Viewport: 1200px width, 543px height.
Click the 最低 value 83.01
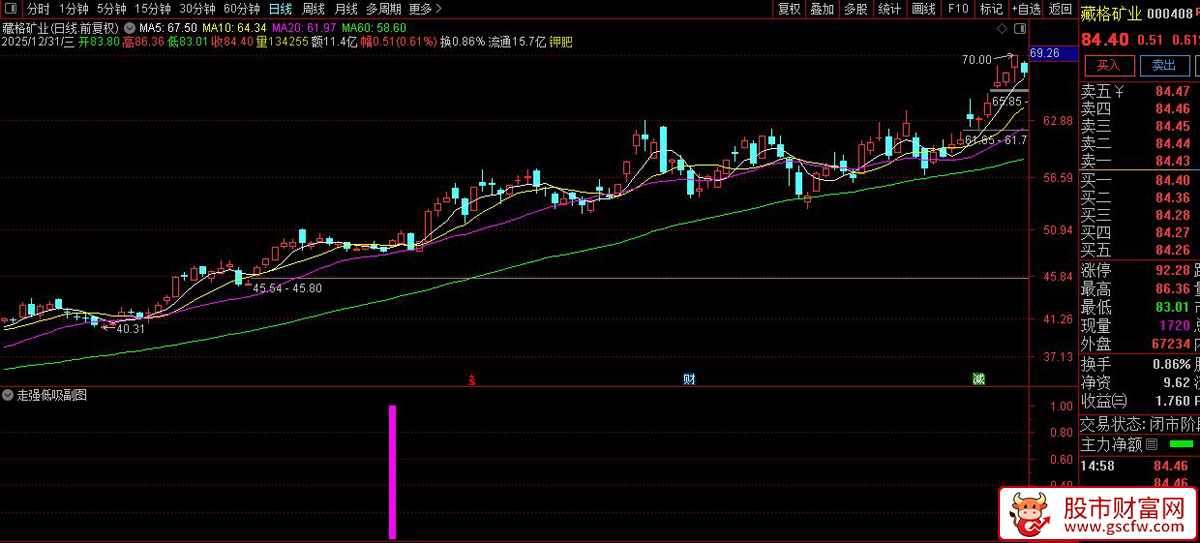pyautogui.click(x=1172, y=307)
